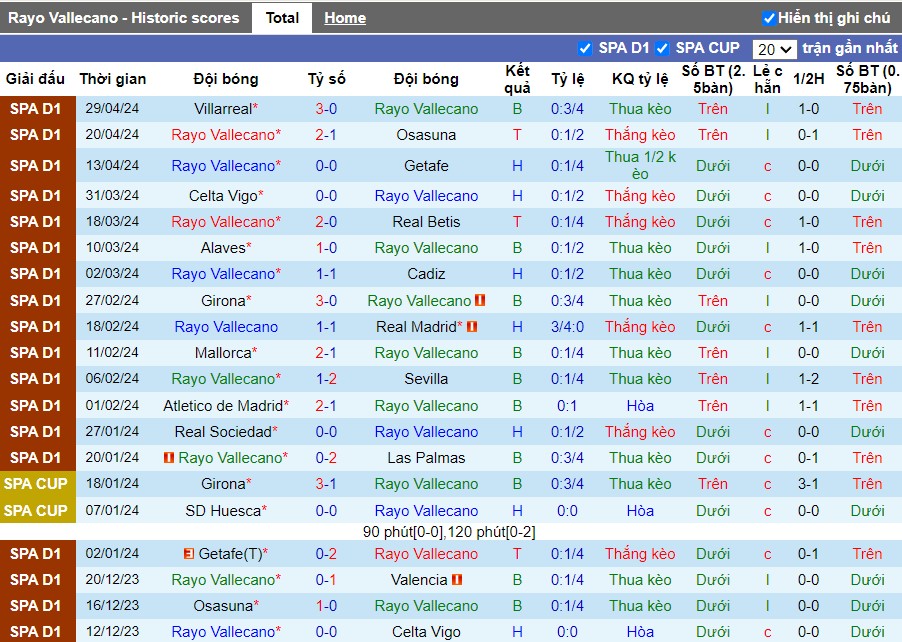Screen dimensions: 902x642
Task: Open Getafe team link on 13/04/24
Action: point(426,166)
